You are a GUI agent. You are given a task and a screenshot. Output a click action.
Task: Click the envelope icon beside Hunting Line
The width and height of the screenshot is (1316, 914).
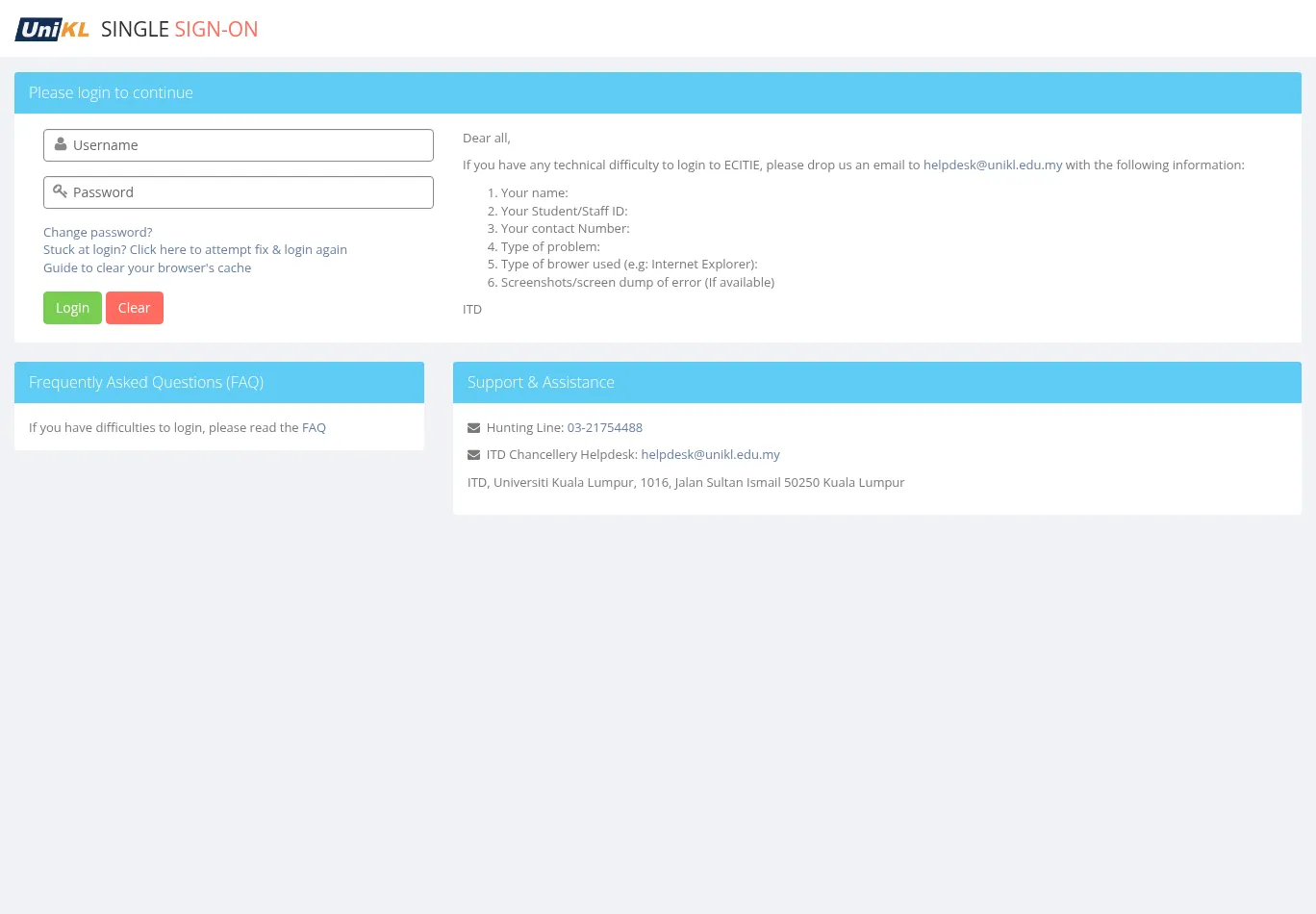(473, 428)
